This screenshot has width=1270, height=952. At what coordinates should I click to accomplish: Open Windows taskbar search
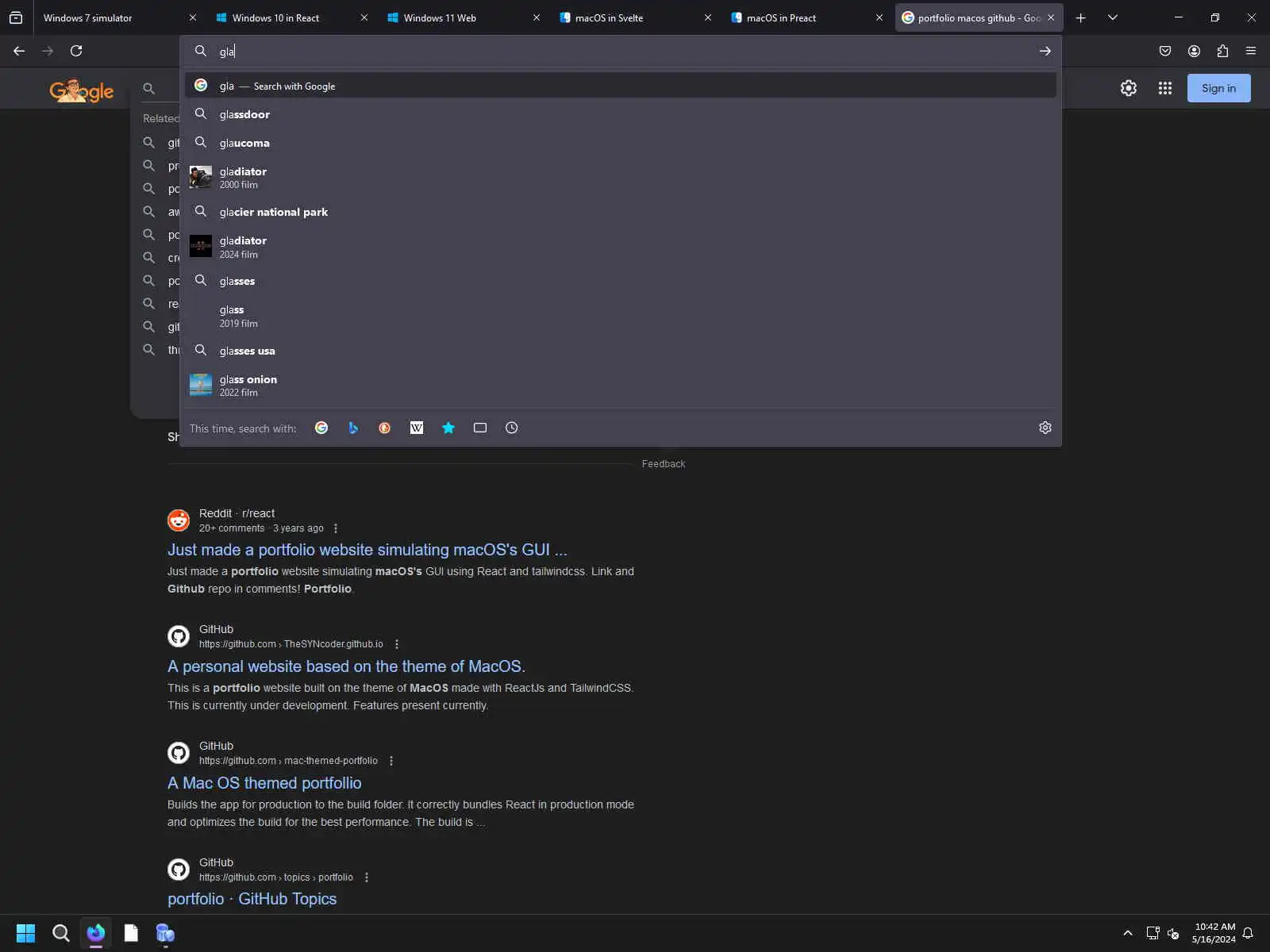pyautogui.click(x=60, y=933)
